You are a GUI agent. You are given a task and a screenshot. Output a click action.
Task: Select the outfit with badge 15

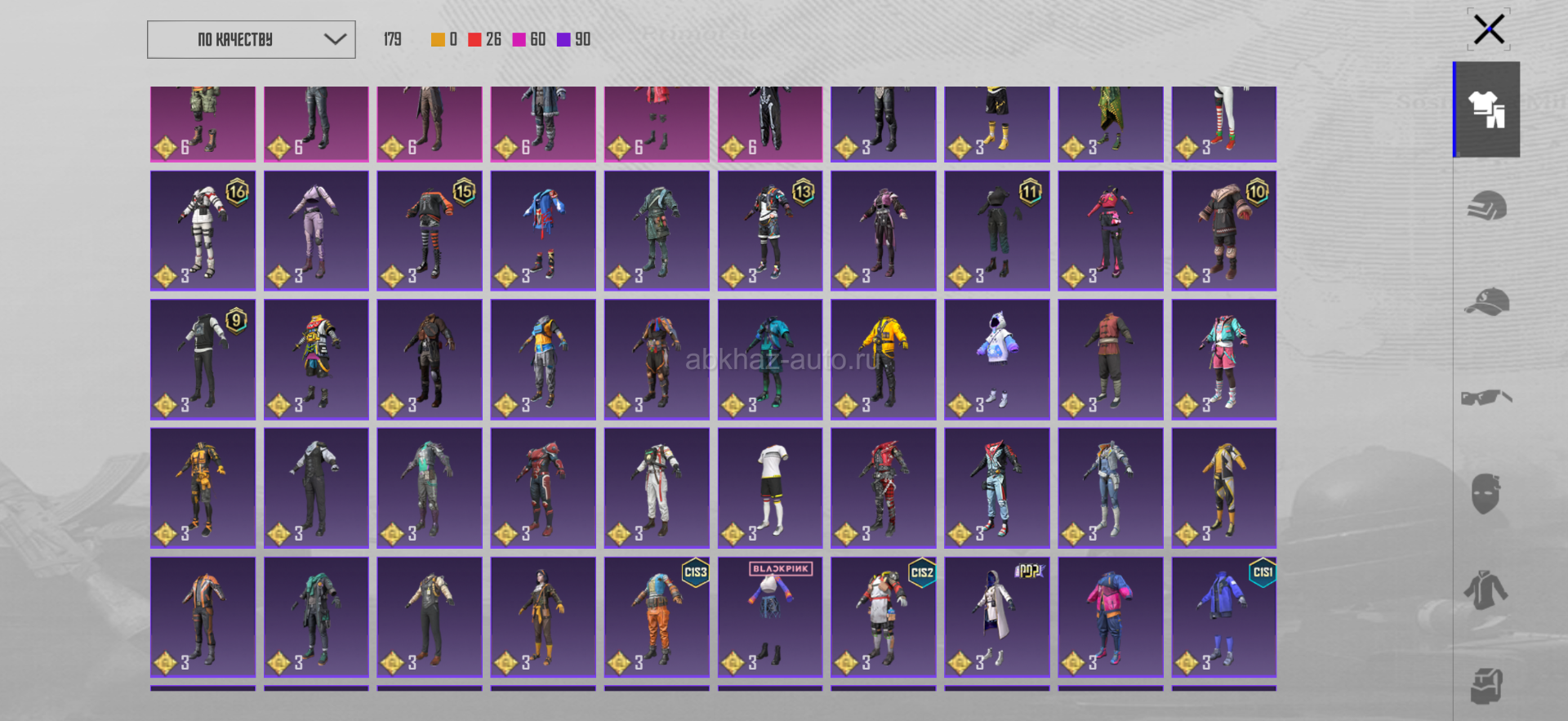click(430, 231)
